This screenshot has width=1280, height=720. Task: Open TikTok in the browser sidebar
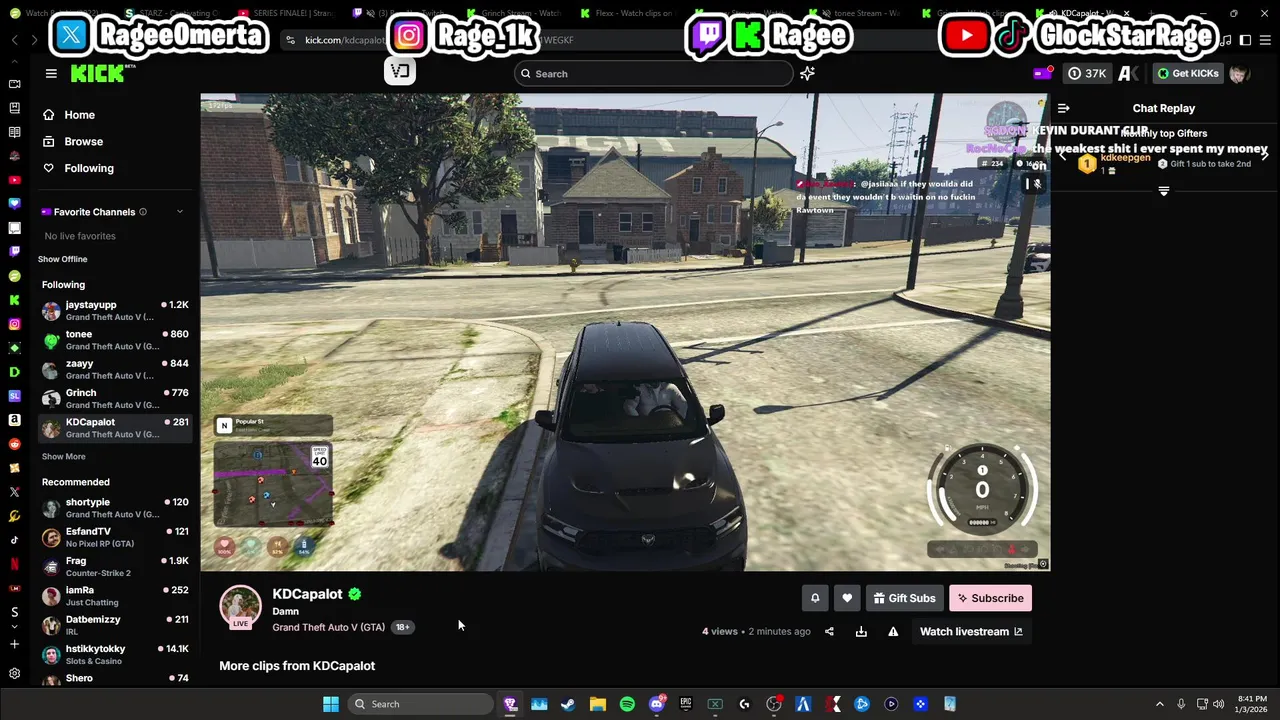(14, 540)
